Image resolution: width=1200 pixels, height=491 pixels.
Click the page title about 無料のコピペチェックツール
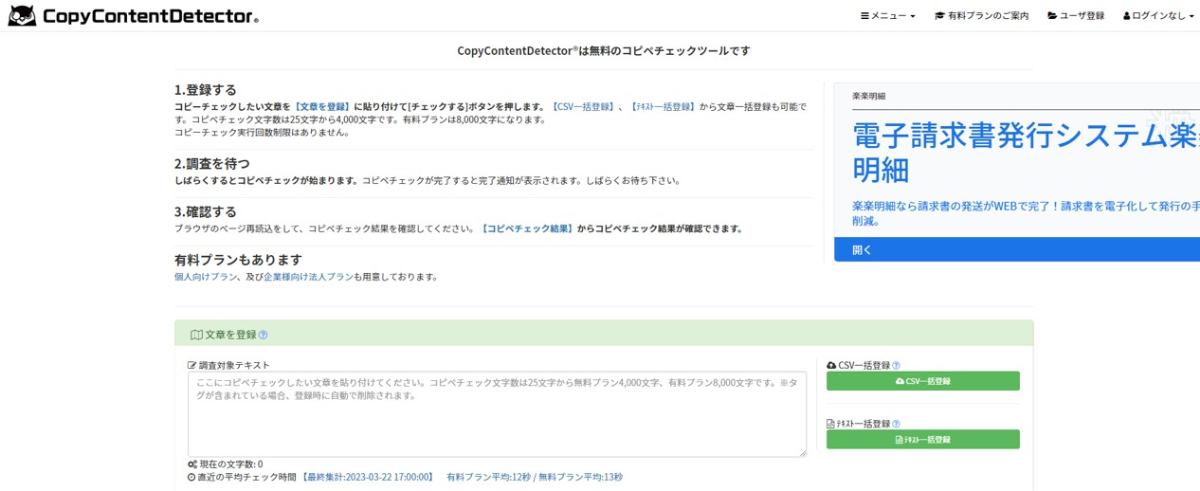[603, 50]
